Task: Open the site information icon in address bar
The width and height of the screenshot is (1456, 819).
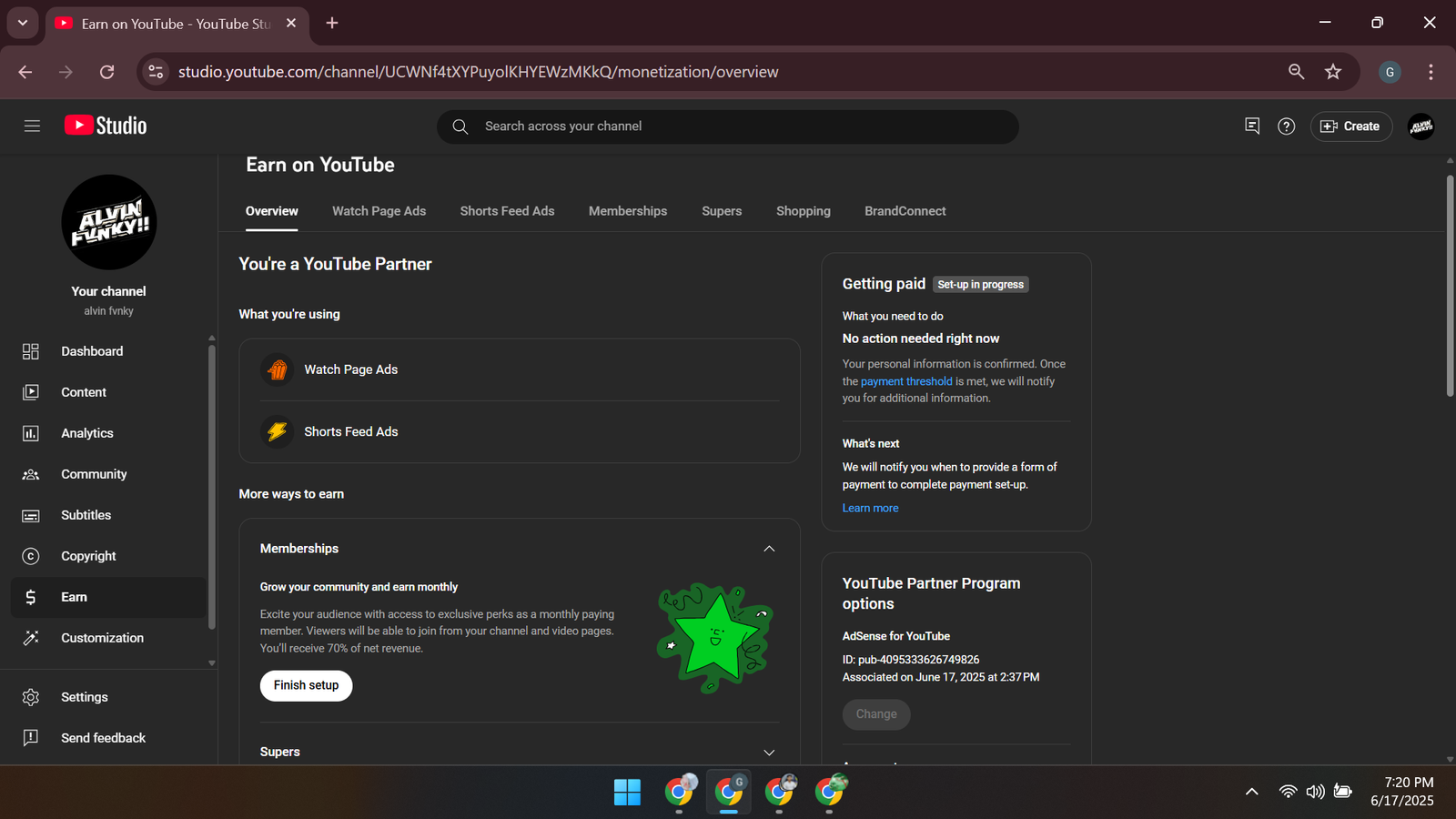Action: pos(157,72)
